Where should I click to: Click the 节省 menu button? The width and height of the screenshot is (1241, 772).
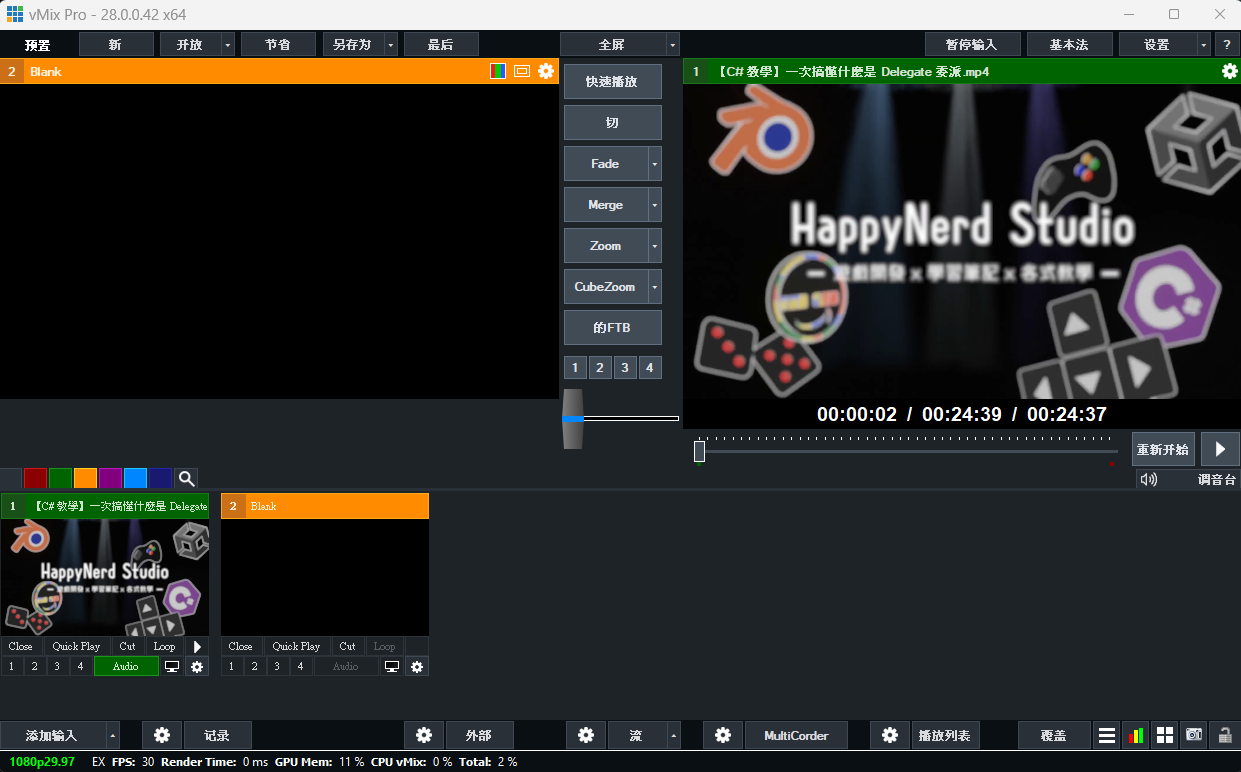click(278, 44)
